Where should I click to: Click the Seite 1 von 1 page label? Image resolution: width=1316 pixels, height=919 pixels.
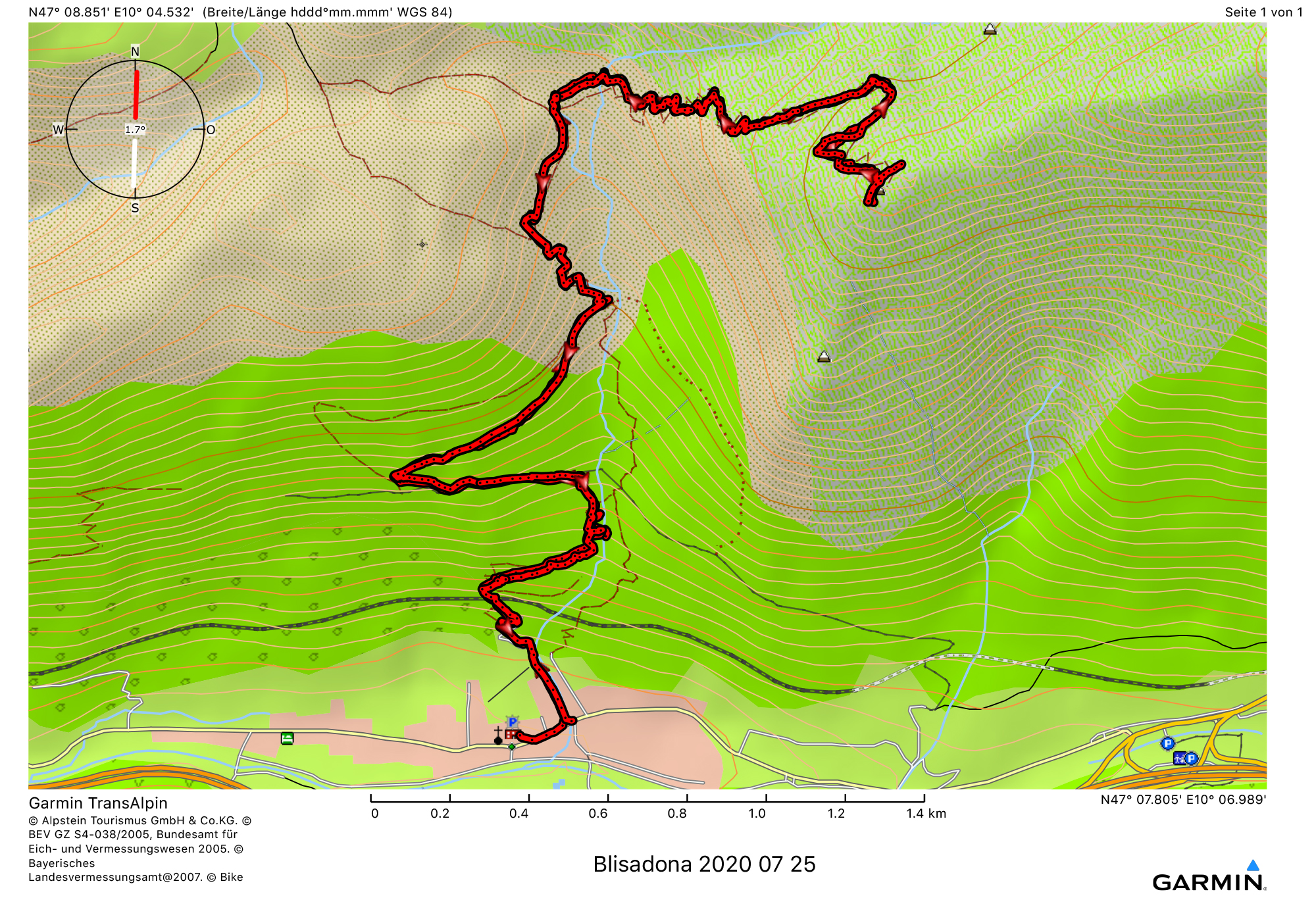1263,12
